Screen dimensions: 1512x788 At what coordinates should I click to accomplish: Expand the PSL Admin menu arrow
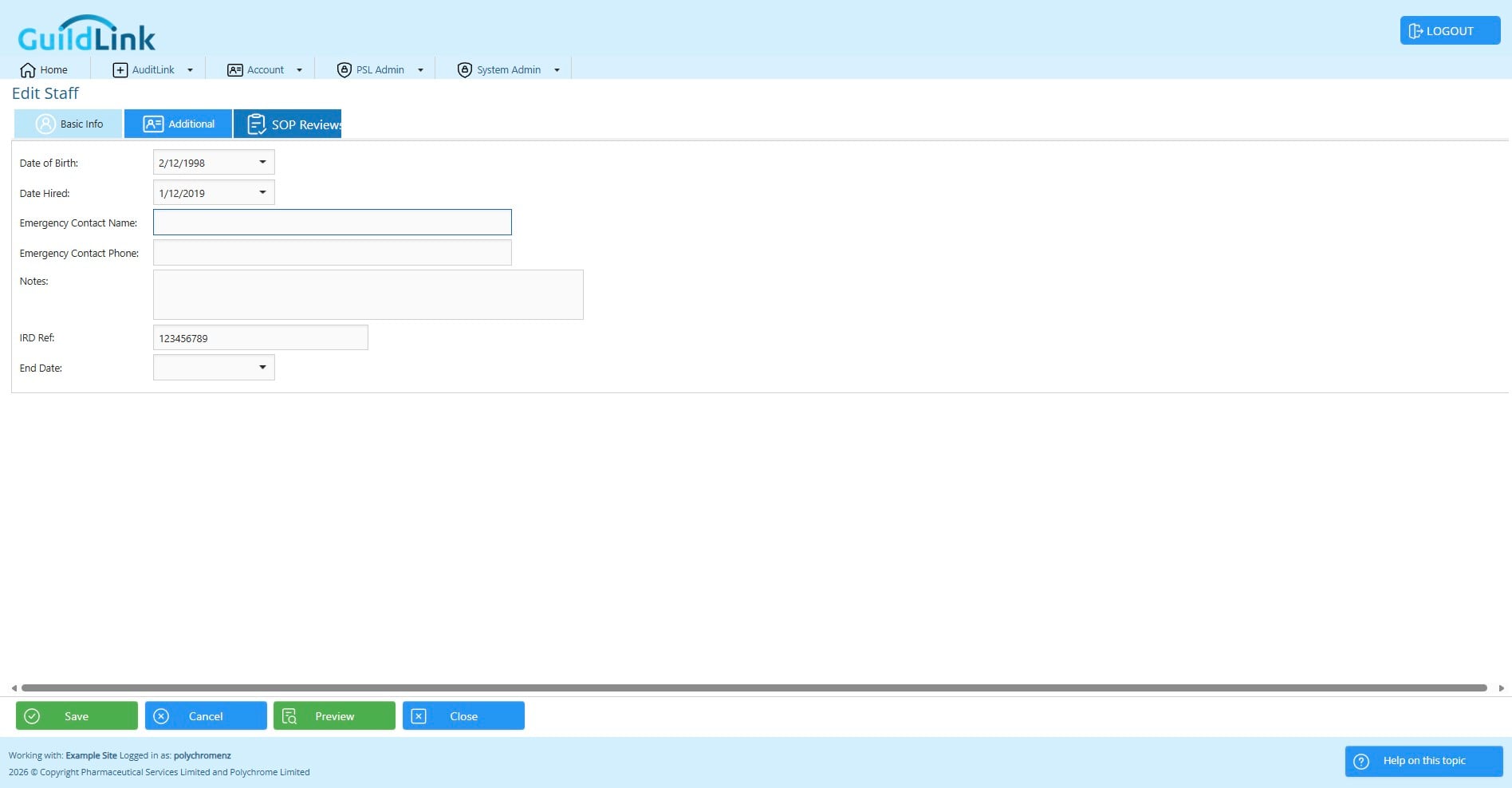point(420,70)
